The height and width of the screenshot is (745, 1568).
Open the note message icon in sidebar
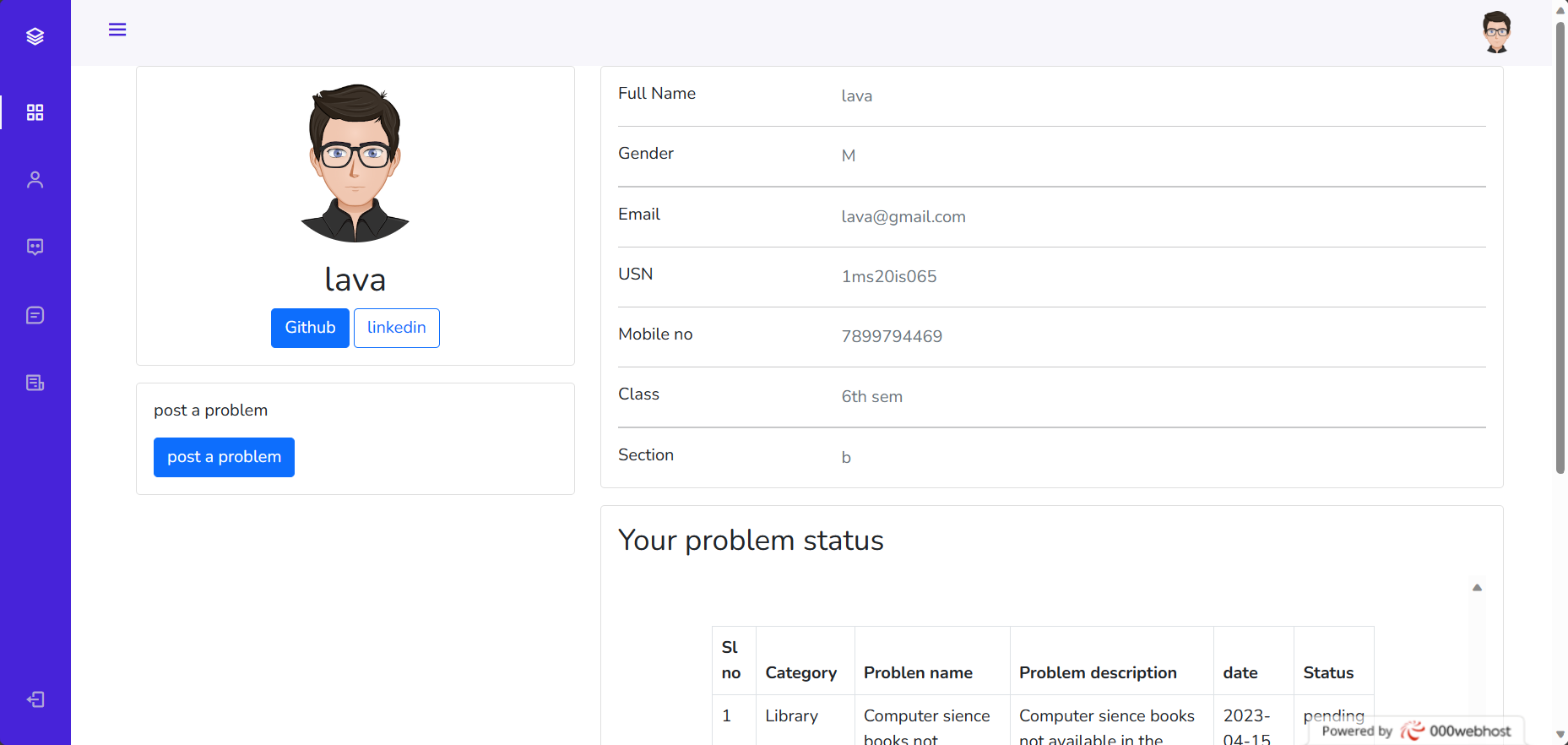[35, 315]
